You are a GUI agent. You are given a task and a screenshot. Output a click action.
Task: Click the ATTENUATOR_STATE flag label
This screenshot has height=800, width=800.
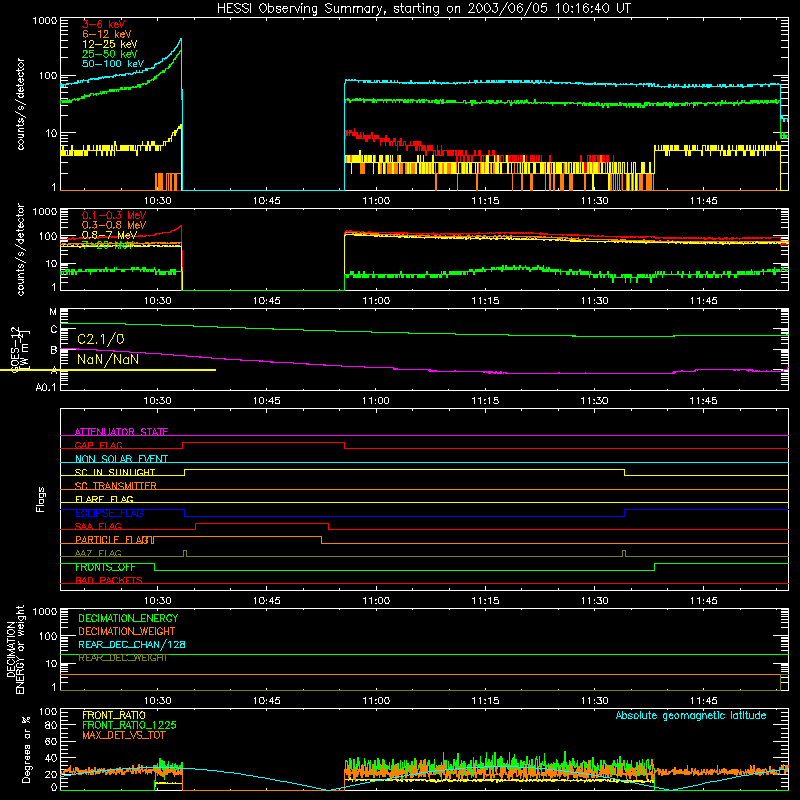pyautogui.click(x=121, y=432)
